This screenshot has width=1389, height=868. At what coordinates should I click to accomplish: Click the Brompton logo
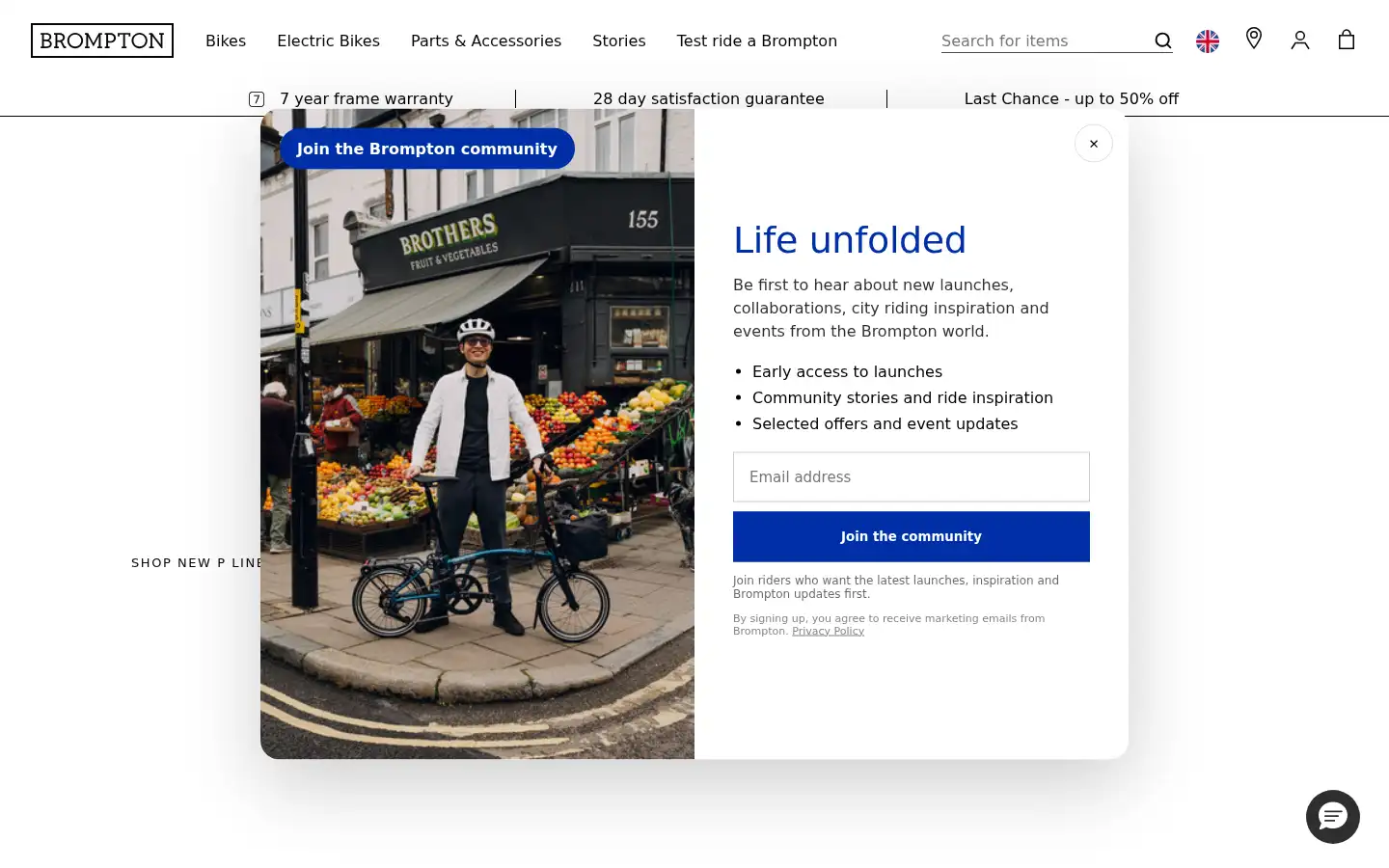pos(102,41)
